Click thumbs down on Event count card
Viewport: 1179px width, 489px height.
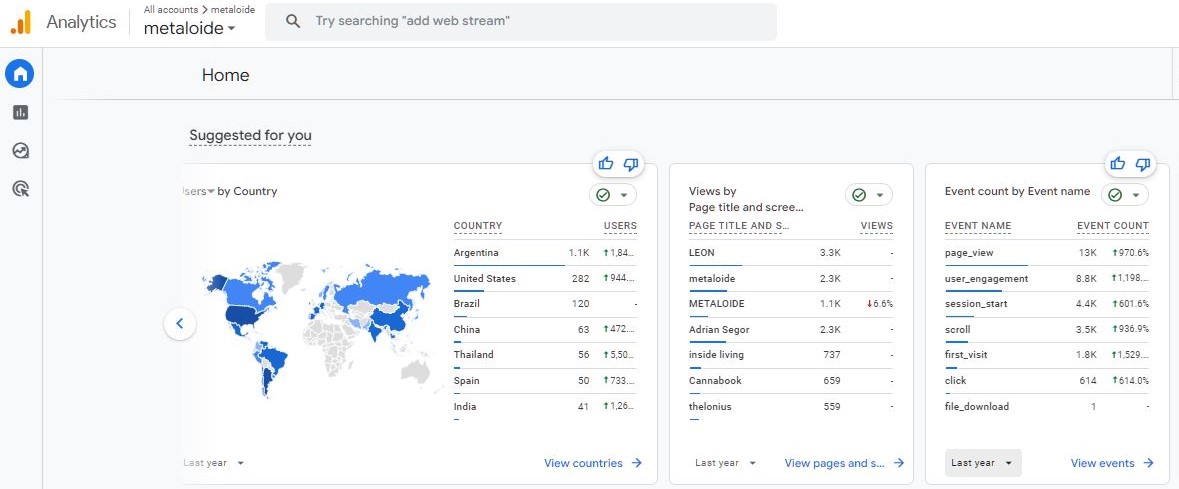coord(1143,163)
